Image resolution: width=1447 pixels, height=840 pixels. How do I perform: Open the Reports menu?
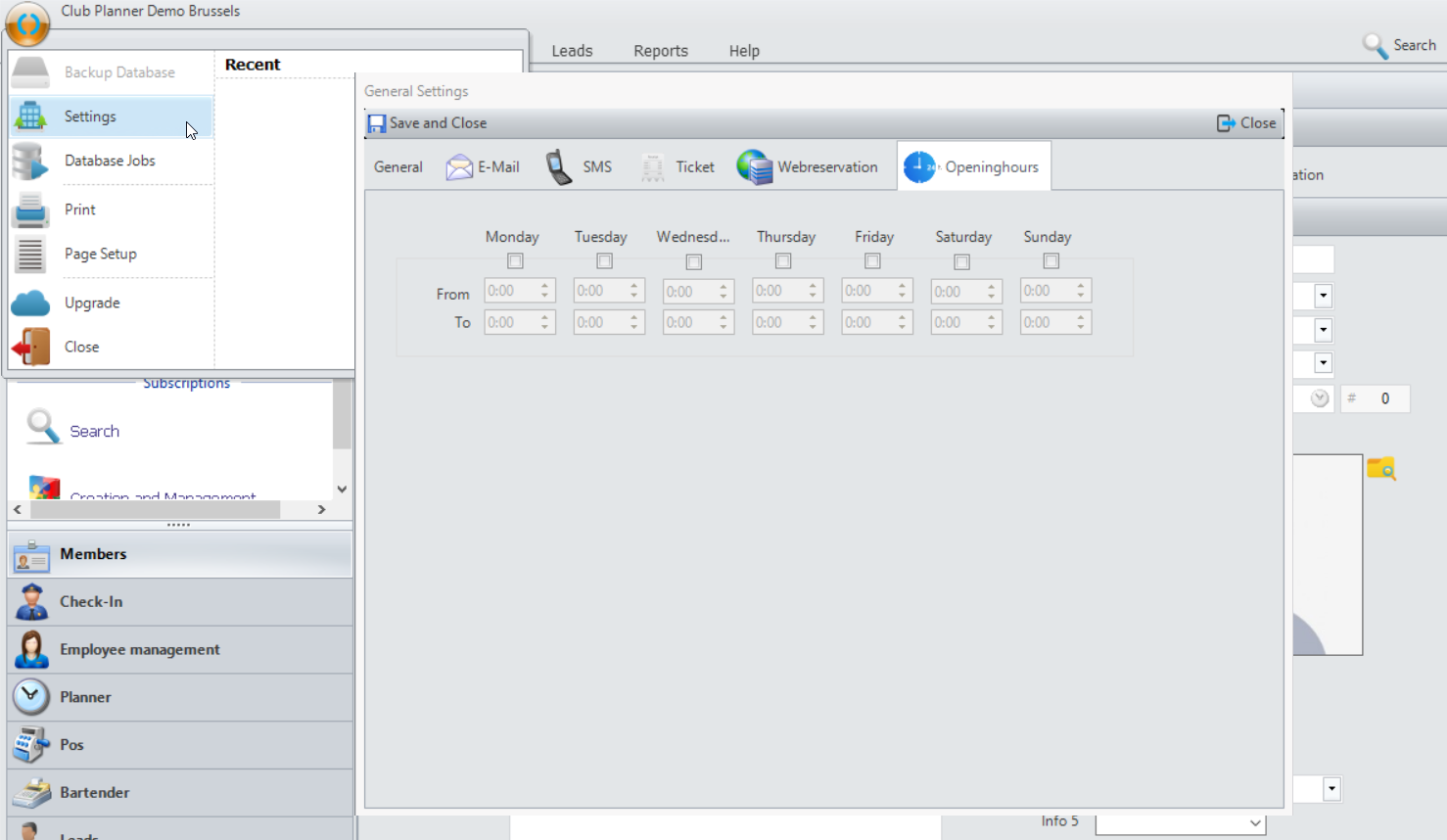point(660,51)
